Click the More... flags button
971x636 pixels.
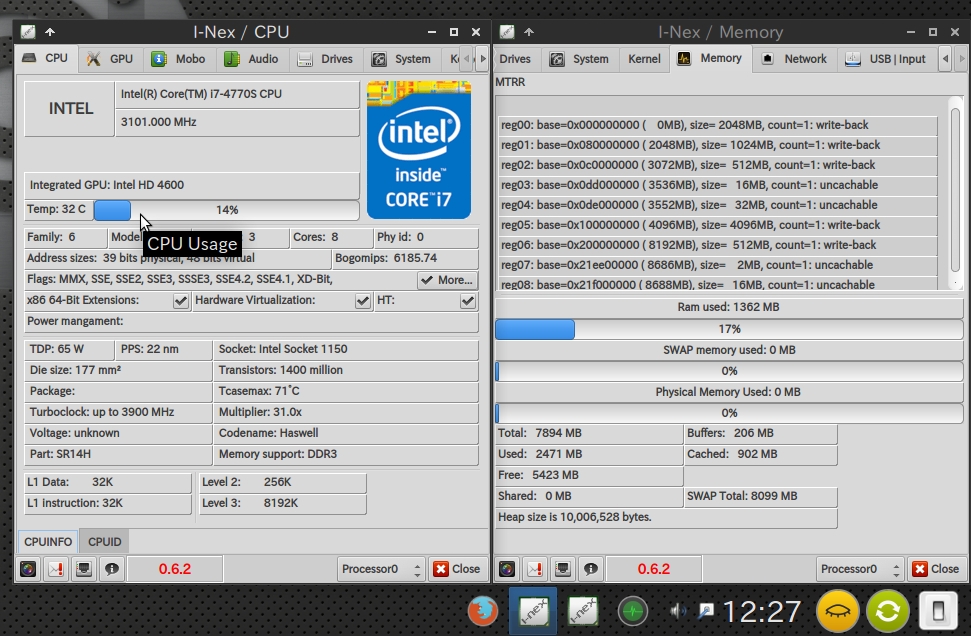tap(448, 280)
